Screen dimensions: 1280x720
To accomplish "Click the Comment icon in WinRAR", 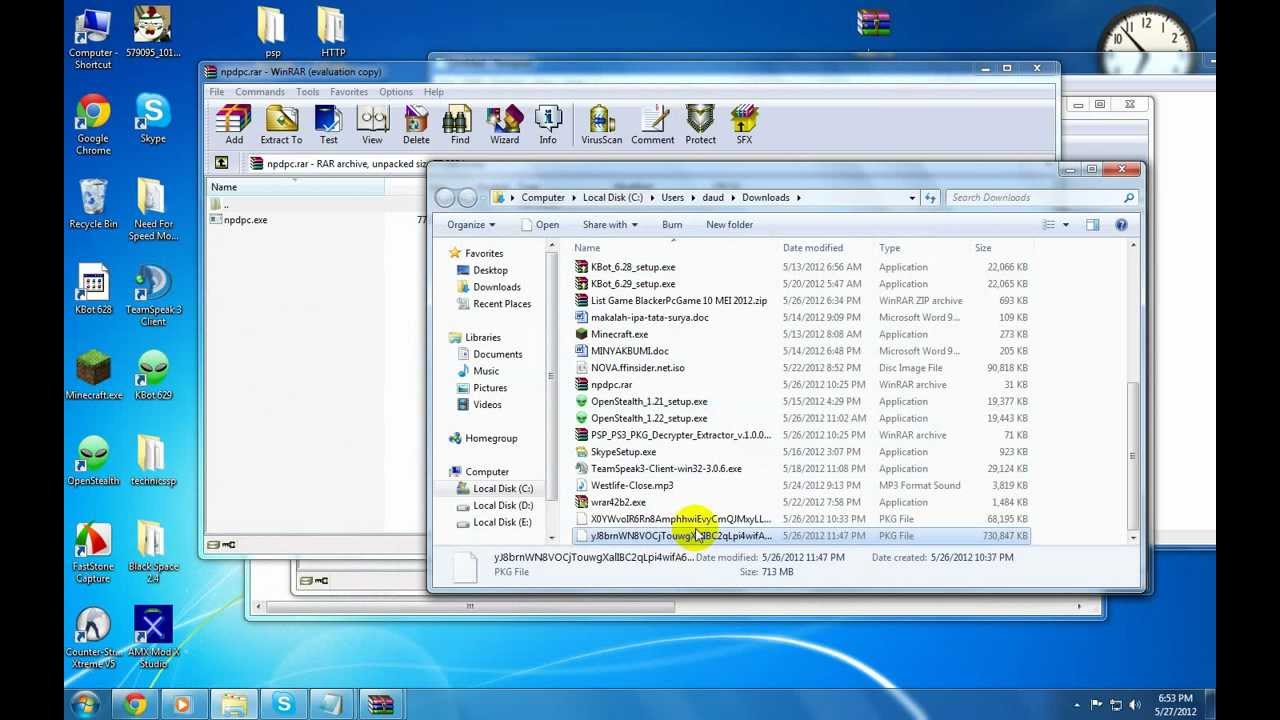I will pyautogui.click(x=652, y=125).
